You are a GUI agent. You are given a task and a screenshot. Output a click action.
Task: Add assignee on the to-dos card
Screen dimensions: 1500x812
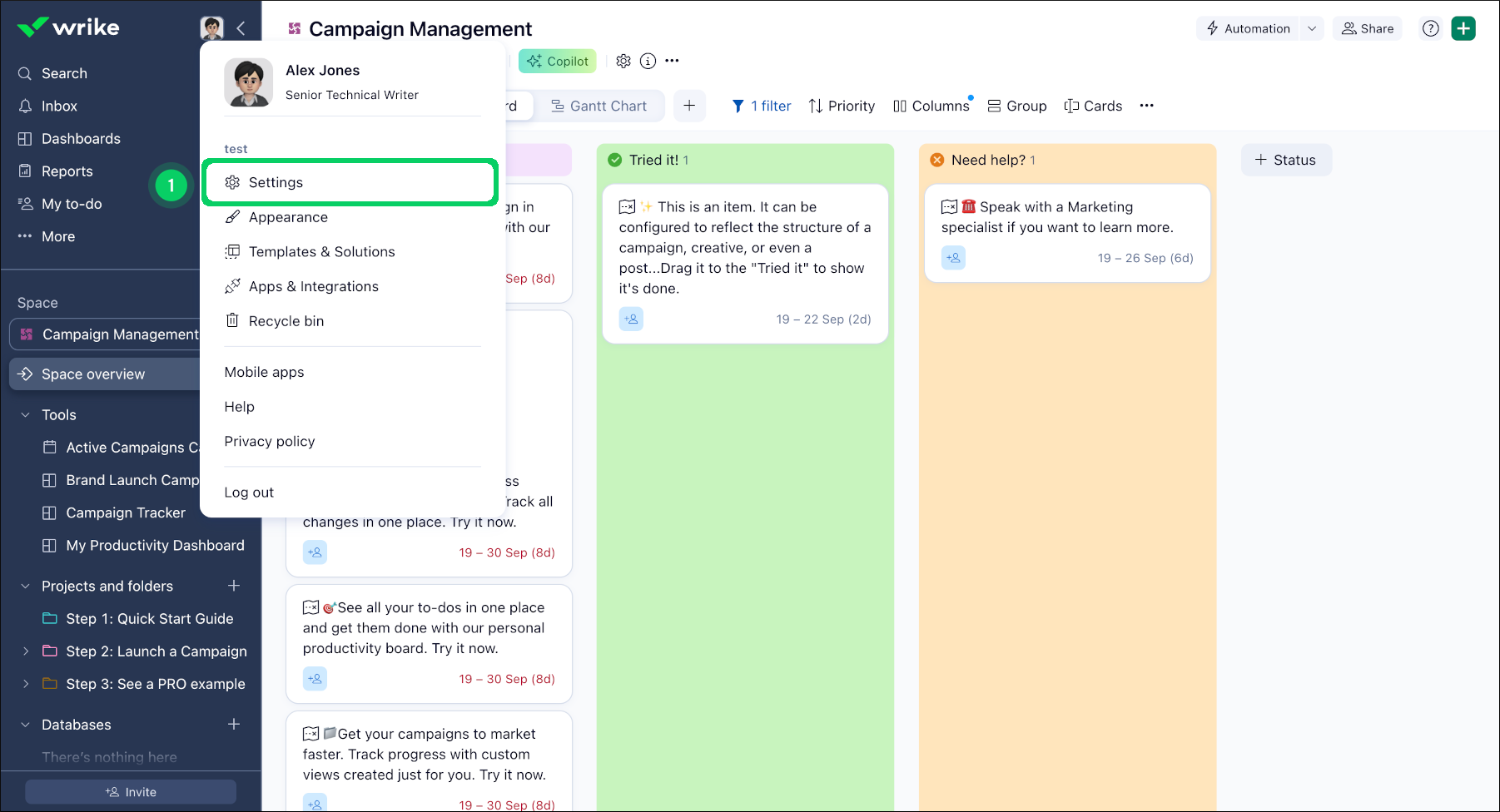[315, 679]
